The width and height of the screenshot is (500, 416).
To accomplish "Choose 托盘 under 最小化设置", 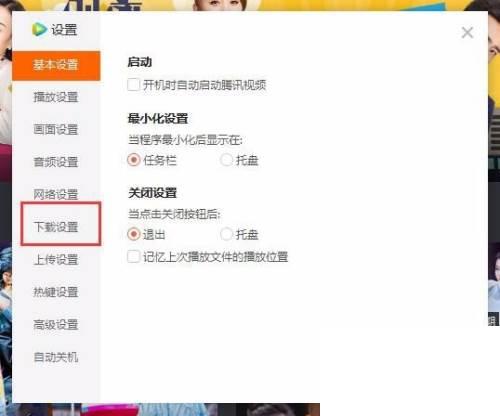I will coord(226,160).
